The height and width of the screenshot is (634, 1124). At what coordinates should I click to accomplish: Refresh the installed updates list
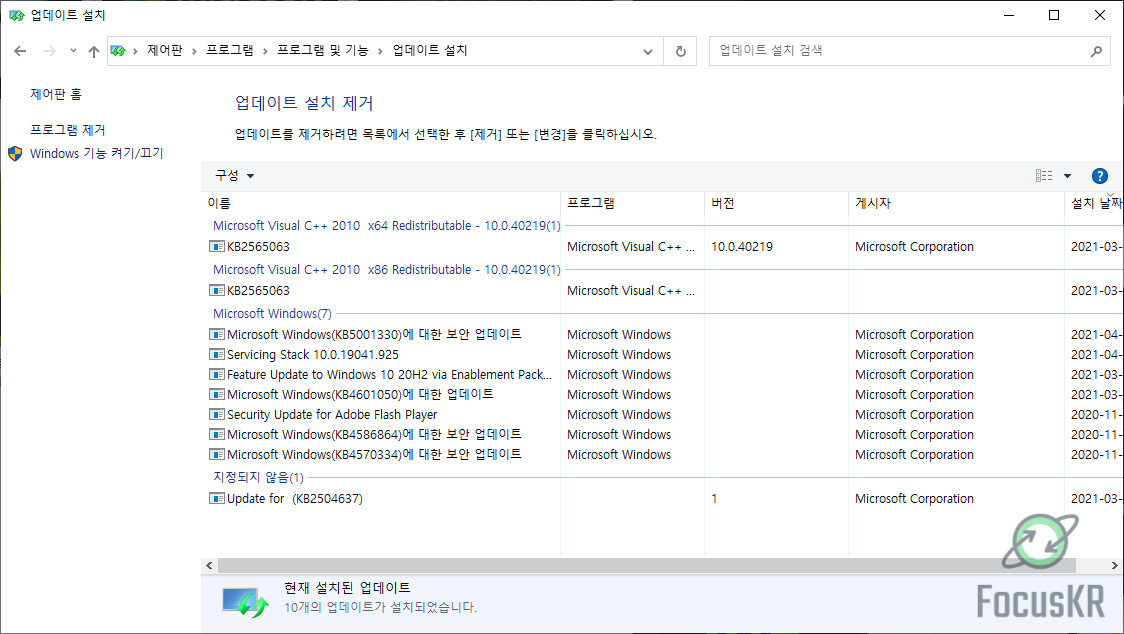click(x=680, y=51)
